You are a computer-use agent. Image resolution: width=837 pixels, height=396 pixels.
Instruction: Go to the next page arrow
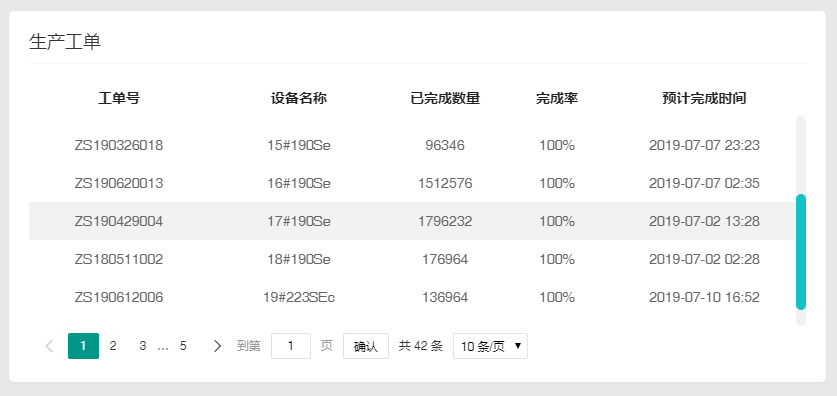point(217,346)
